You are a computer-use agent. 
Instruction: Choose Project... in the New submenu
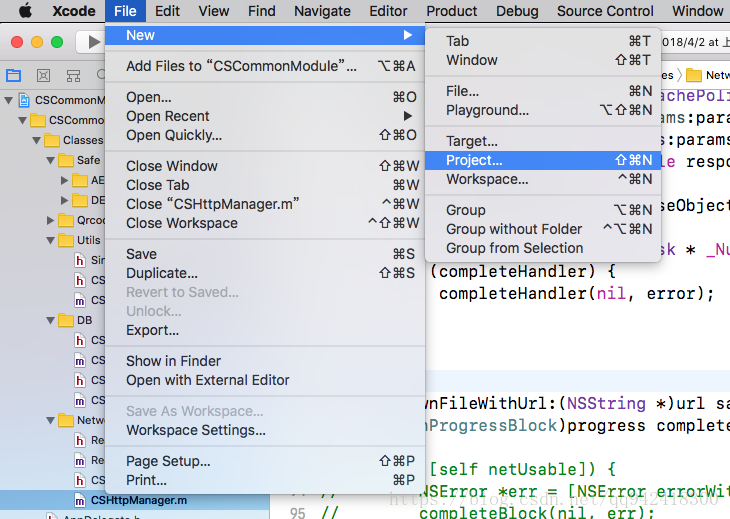pos(543,161)
